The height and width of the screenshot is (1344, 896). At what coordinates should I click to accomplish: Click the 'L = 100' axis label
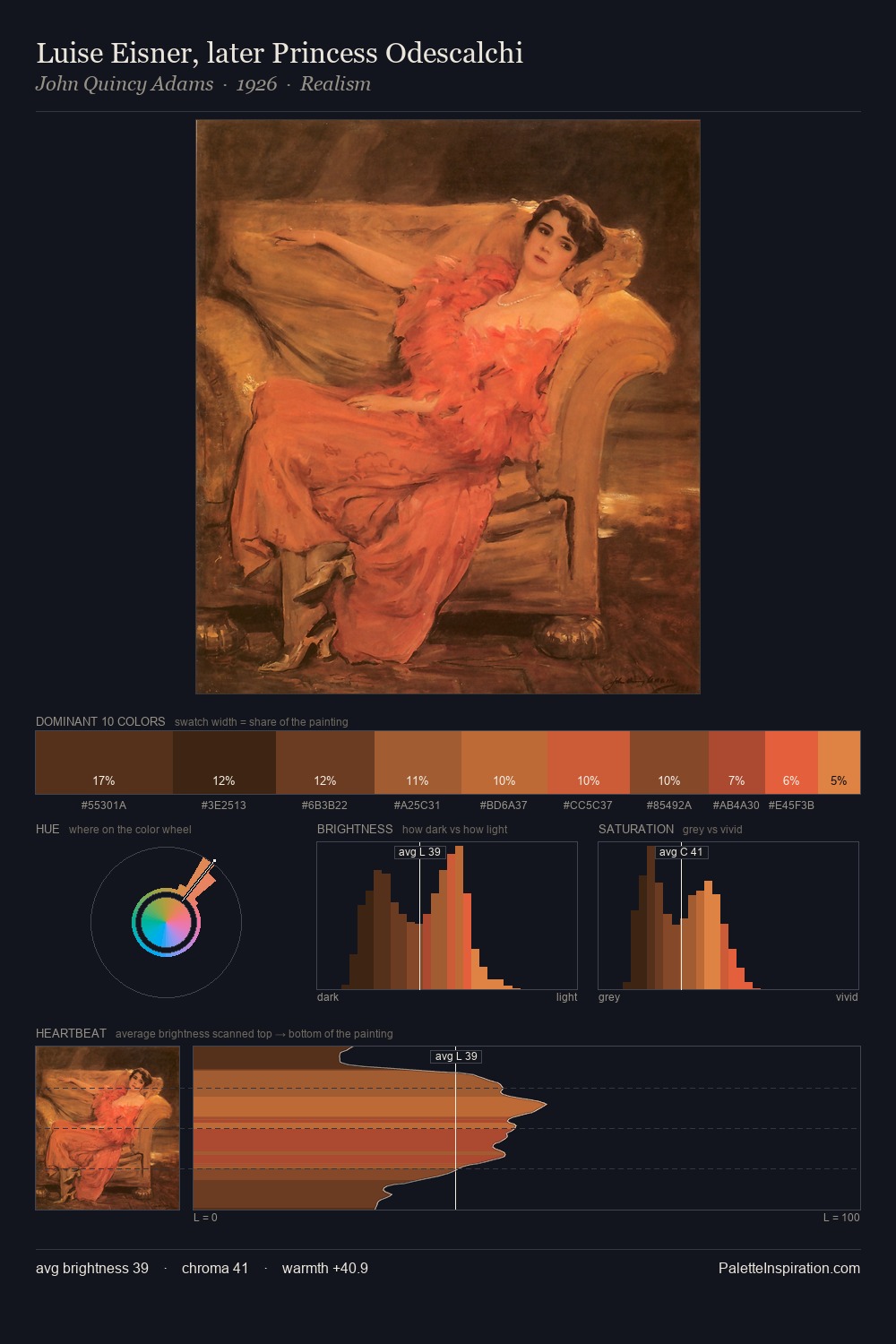[x=841, y=1218]
